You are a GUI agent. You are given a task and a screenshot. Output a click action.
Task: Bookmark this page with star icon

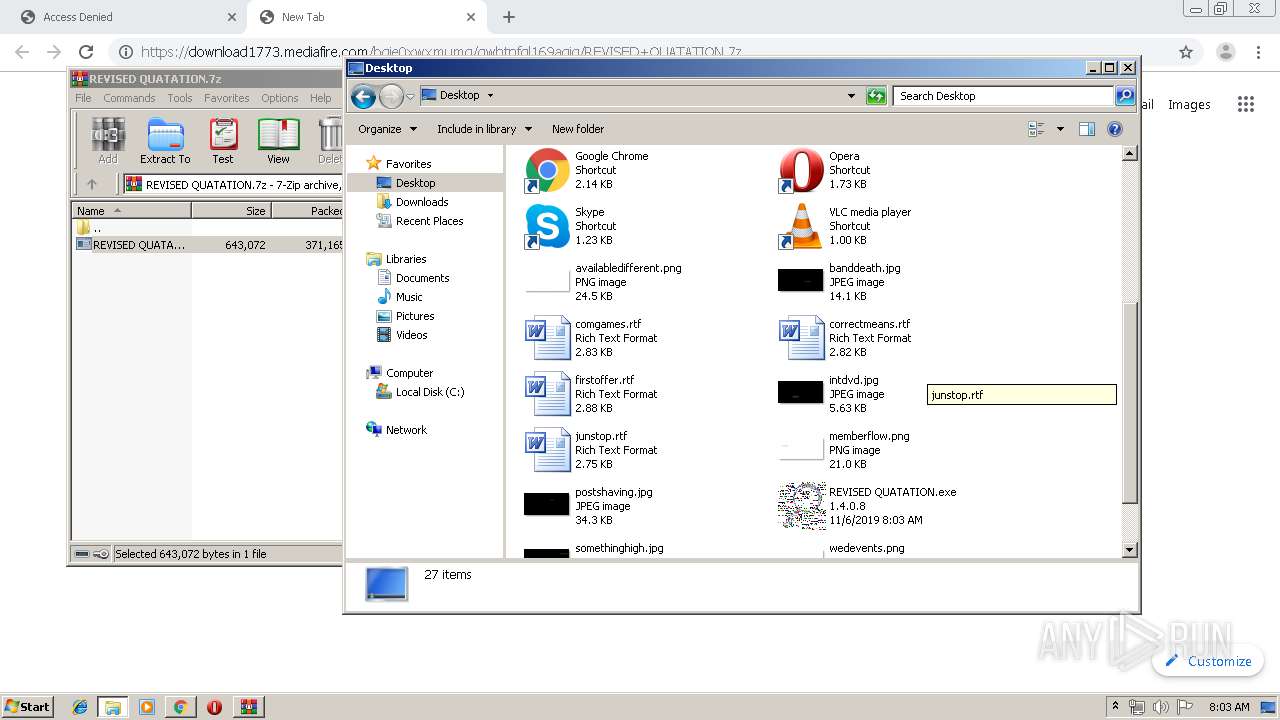point(1186,52)
